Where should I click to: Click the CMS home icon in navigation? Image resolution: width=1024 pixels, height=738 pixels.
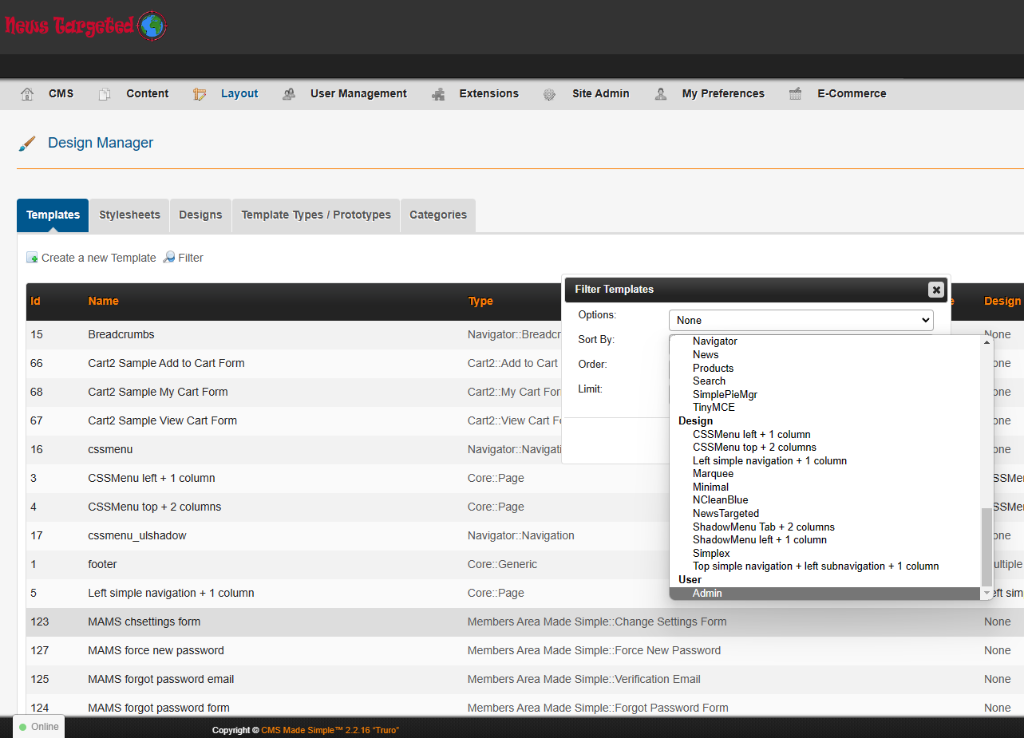[x=28, y=94]
